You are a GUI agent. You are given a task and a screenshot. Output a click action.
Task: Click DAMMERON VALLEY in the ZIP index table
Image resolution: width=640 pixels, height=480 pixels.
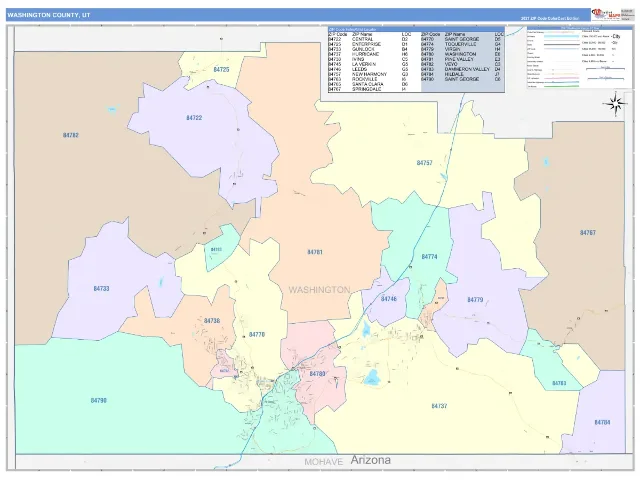coord(467,69)
